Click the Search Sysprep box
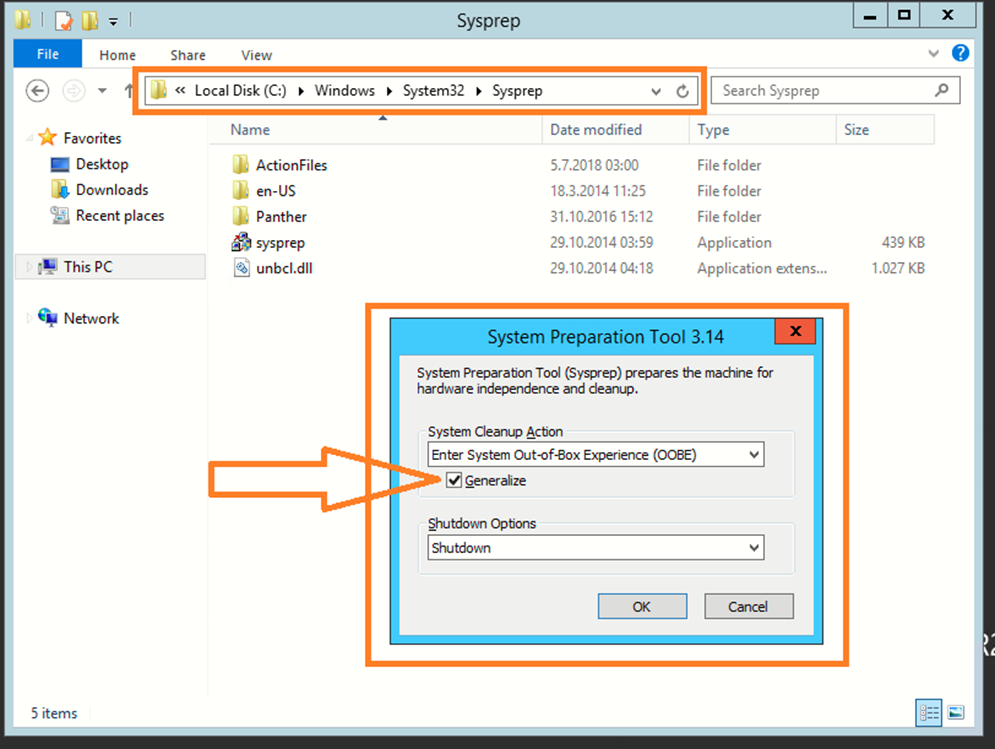 pos(835,91)
